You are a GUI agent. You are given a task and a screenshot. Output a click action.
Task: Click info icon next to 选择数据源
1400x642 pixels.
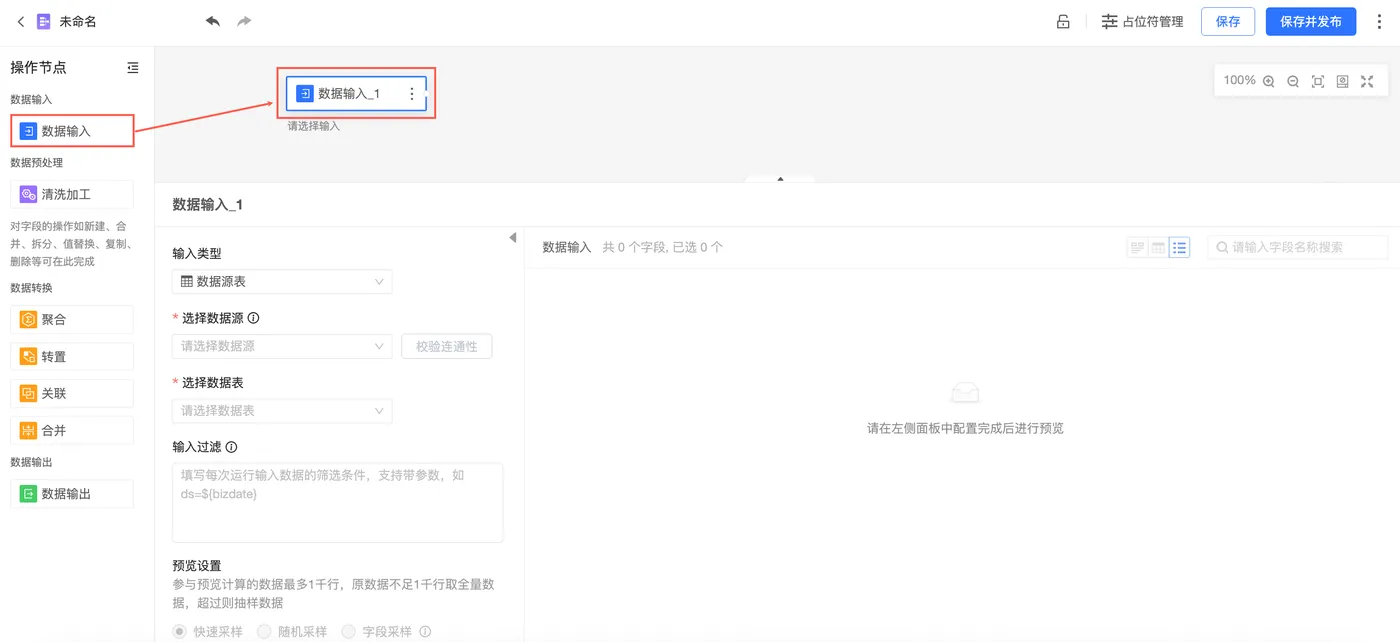253,318
